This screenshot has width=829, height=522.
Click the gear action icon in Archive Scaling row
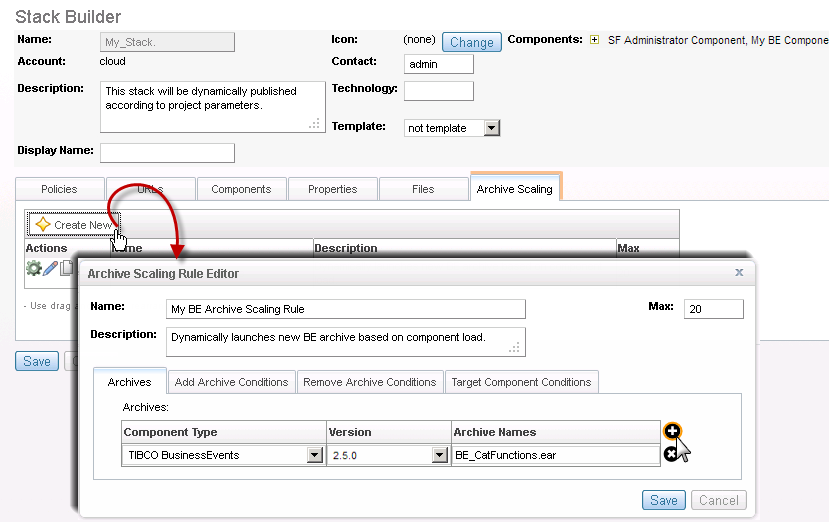click(x=34, y=268)
